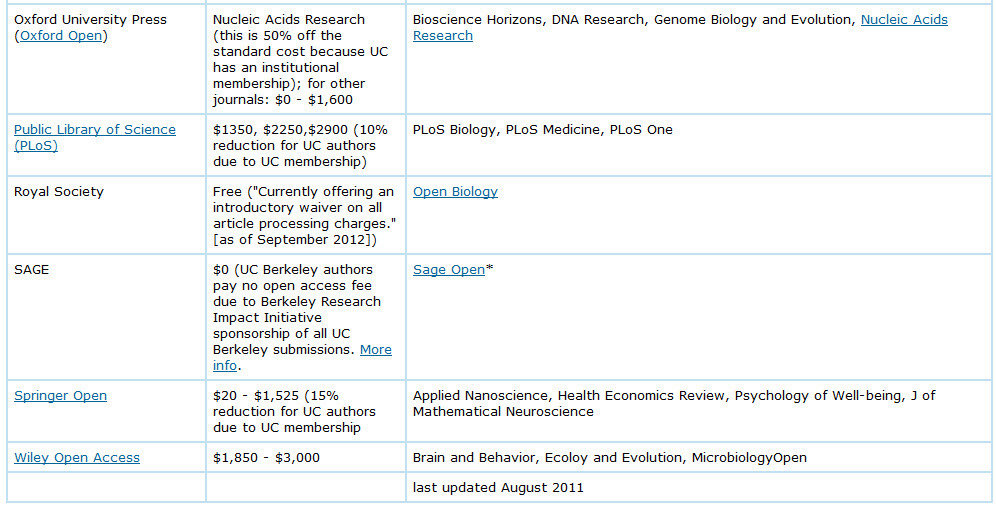Viewport: 996px width, 517px height.
Task: Open the Wiley Open Access link
Action: 77,458
